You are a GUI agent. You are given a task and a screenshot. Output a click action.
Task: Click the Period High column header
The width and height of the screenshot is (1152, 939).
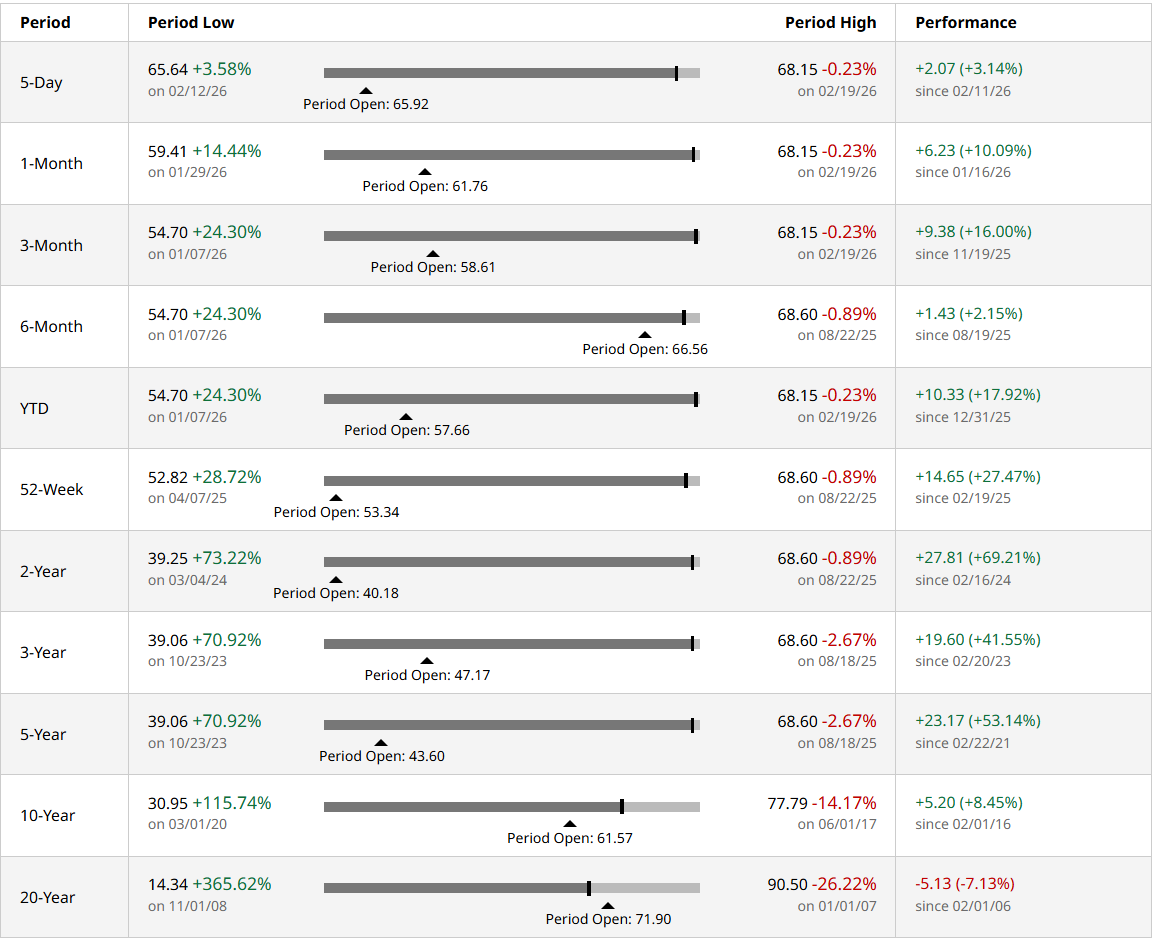(830, 22)
